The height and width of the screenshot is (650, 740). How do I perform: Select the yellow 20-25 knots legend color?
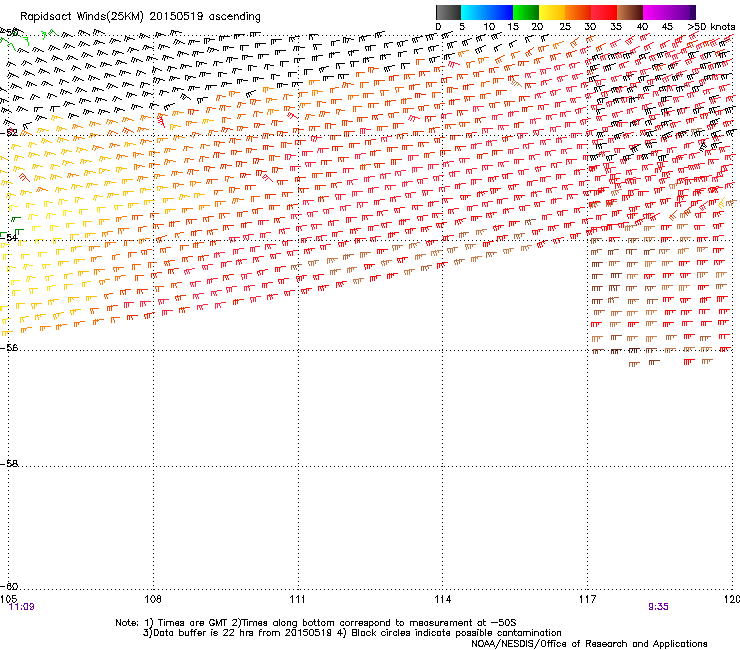(552, 12)
